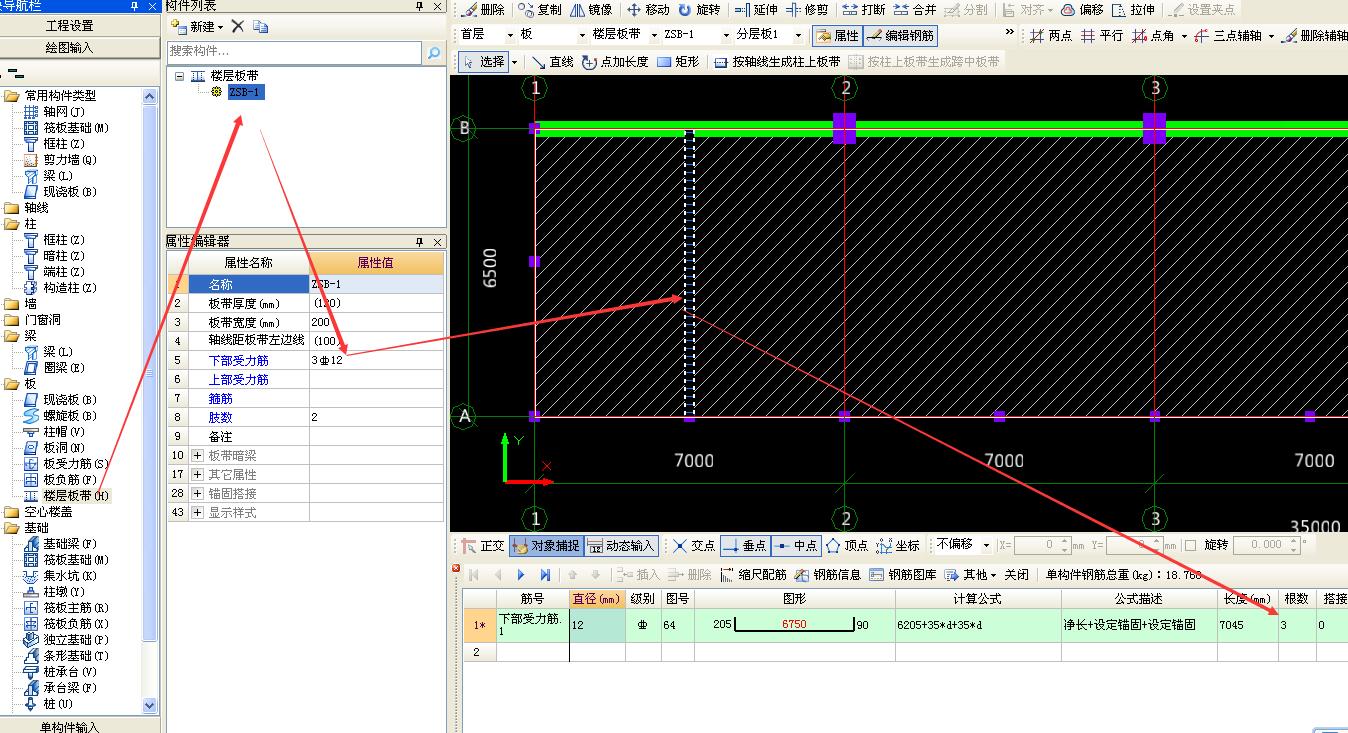Screen dimensions: 1348x733
Task: Select the 平行 parallel axis tool
Action: click(1102, 35)
